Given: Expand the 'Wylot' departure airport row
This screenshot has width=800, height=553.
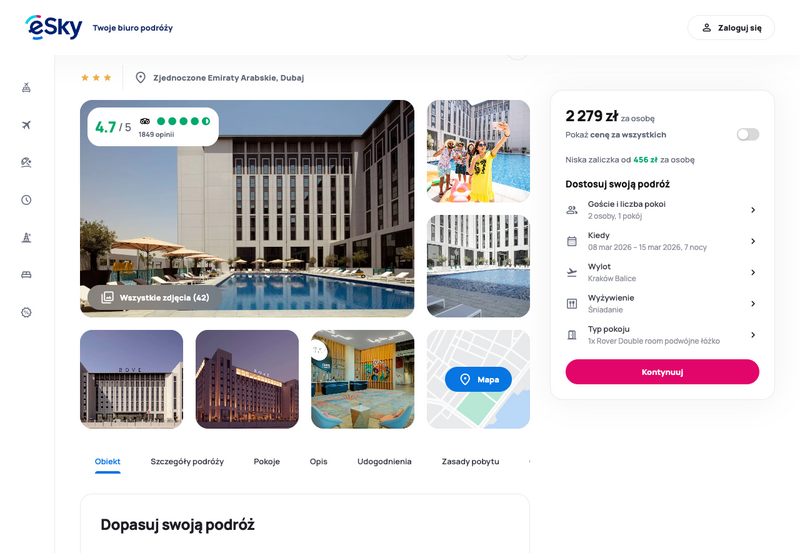Looking at the screenshot, I should [662, 272].
